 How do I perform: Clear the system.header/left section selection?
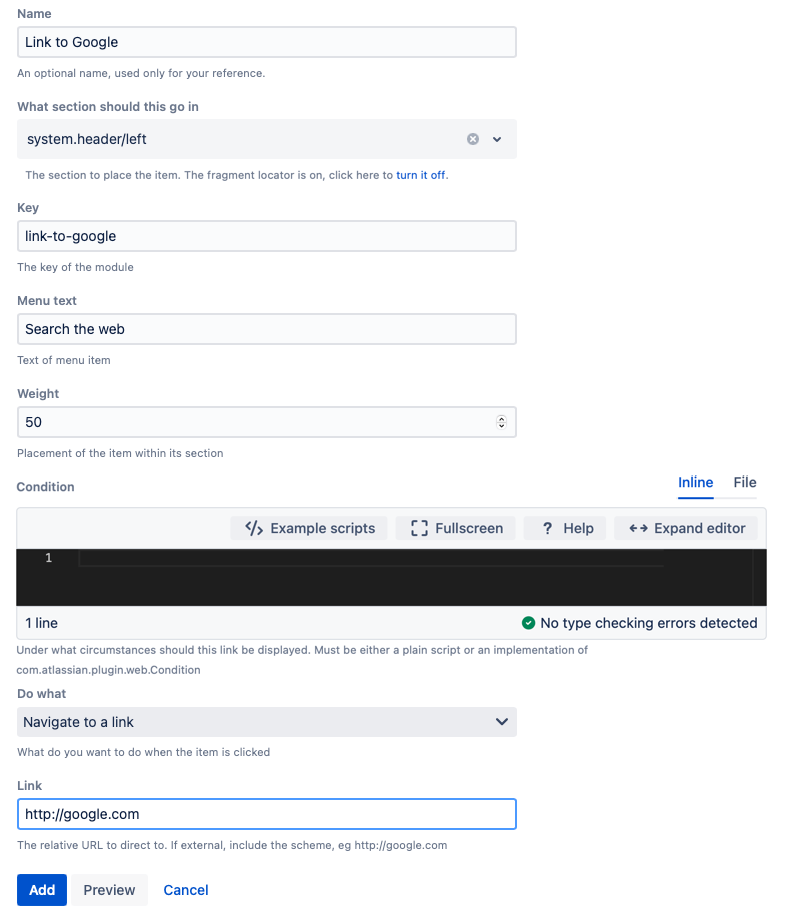point(473,139)
